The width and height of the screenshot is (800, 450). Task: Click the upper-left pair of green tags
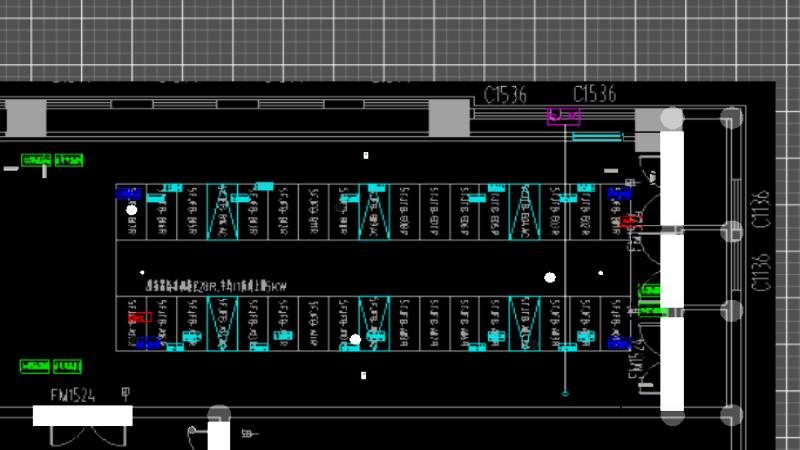[52, 160]
